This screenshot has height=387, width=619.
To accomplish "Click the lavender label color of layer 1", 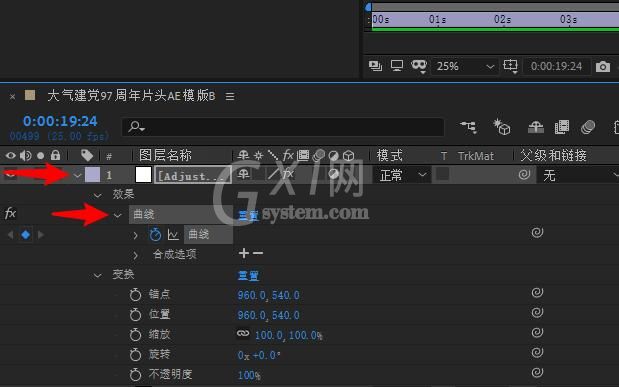I will pos(92,175).
